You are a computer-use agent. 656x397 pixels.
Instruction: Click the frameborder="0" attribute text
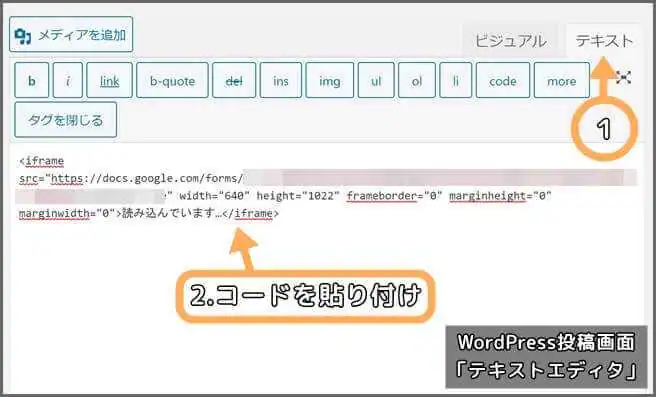(394, 196)
